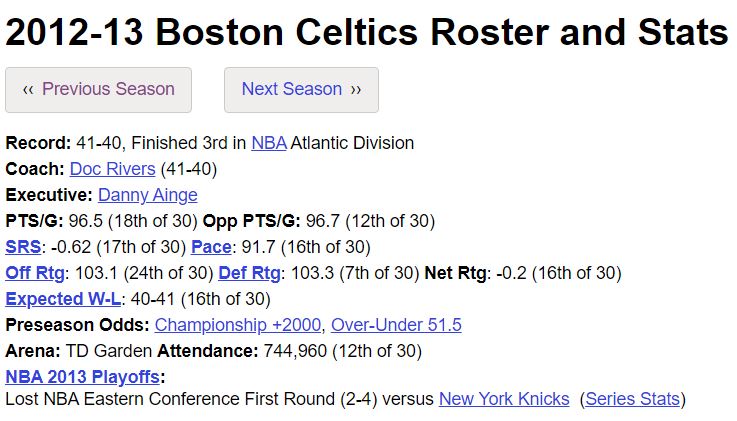The image size is (737, 421).
Task: Open the Championship +2000 preseason odds
Action: pos(238,325)
